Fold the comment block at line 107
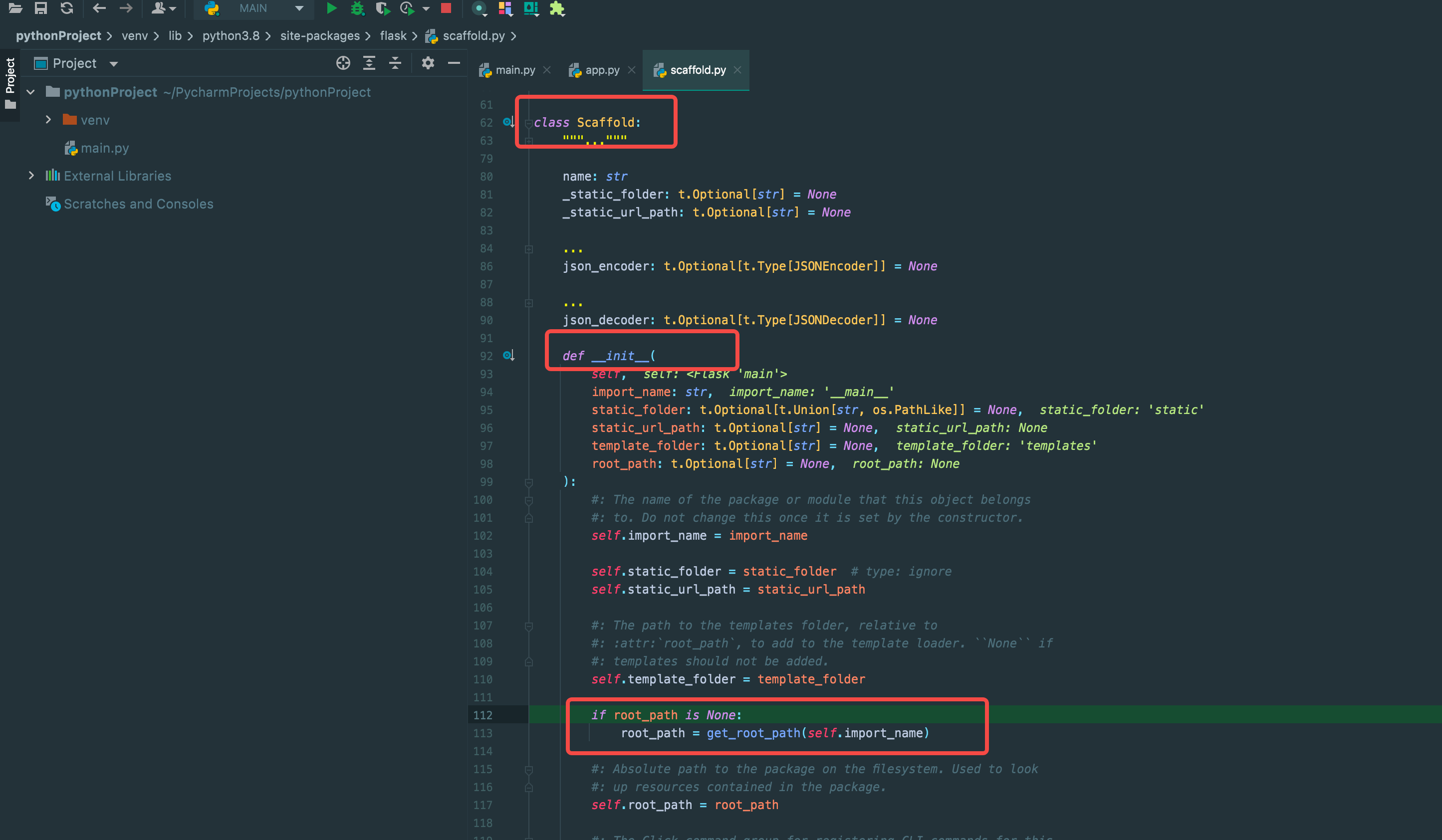This screenshot has height=840, width=1442. (x=529, y=626)
